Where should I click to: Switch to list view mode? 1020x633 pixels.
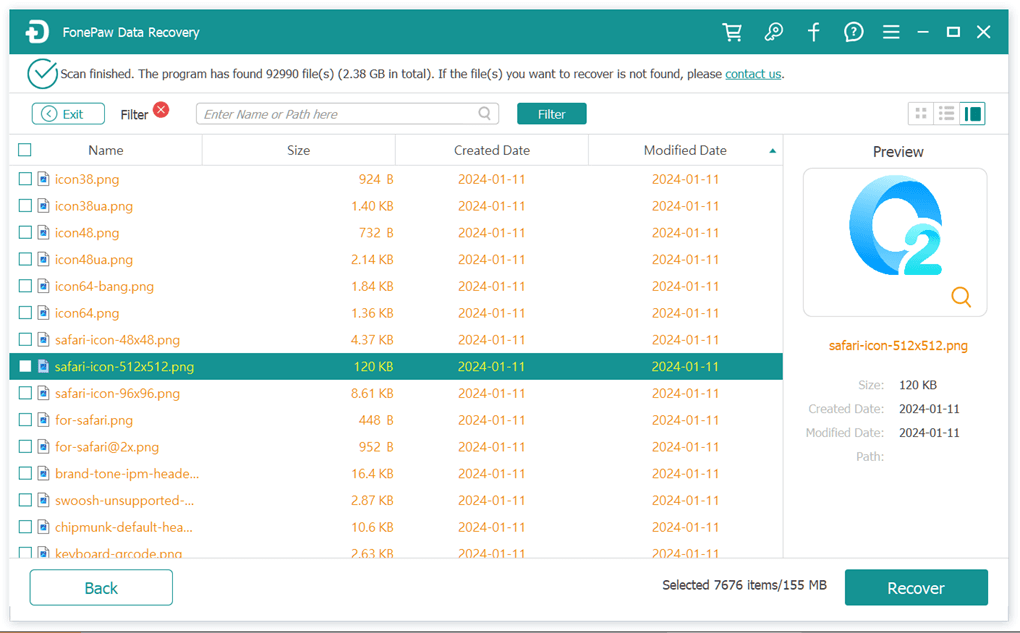(945, 113)
